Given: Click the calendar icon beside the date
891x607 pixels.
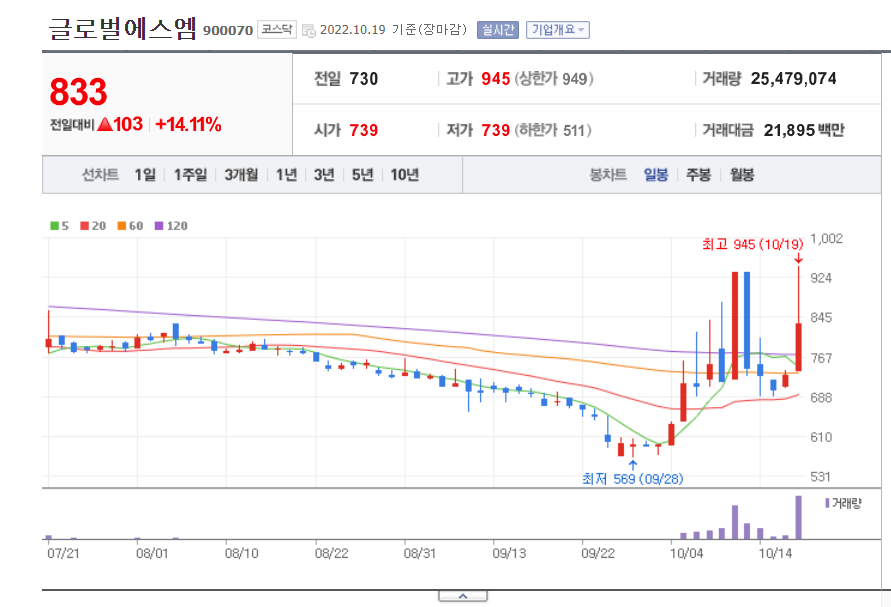Looking at the screenshot, I should tap(309, 30).
